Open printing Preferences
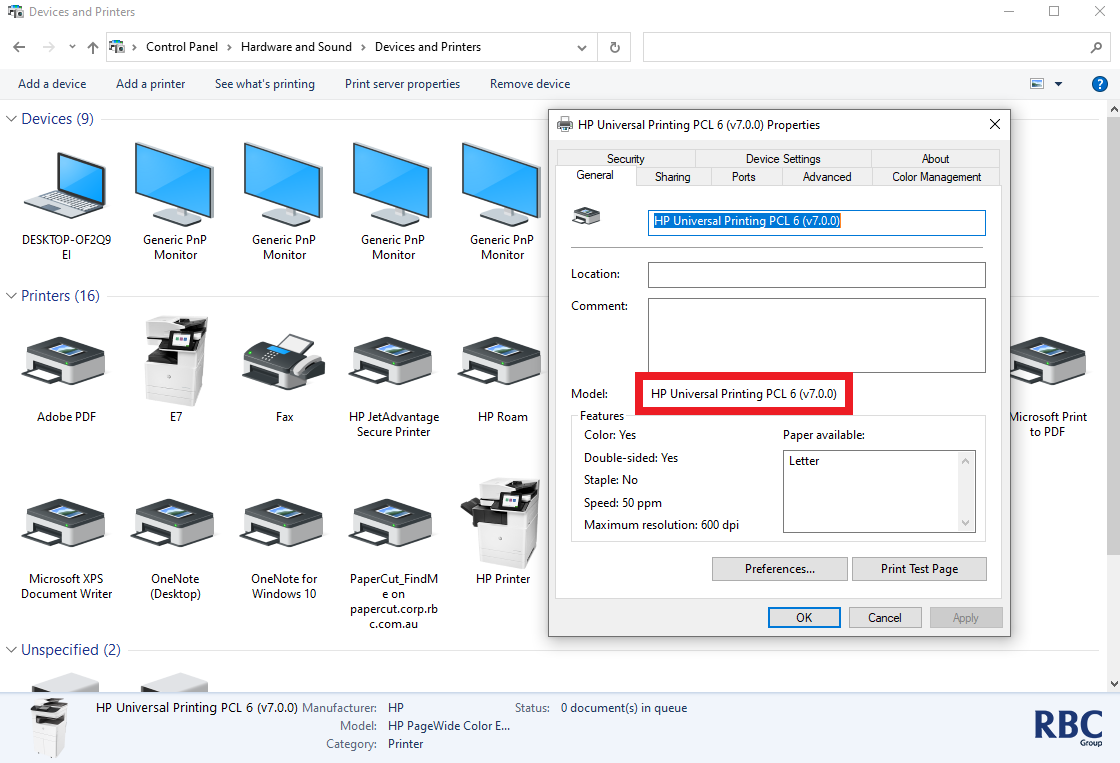The image size is (1120, 763). click(x=779, y=568)
